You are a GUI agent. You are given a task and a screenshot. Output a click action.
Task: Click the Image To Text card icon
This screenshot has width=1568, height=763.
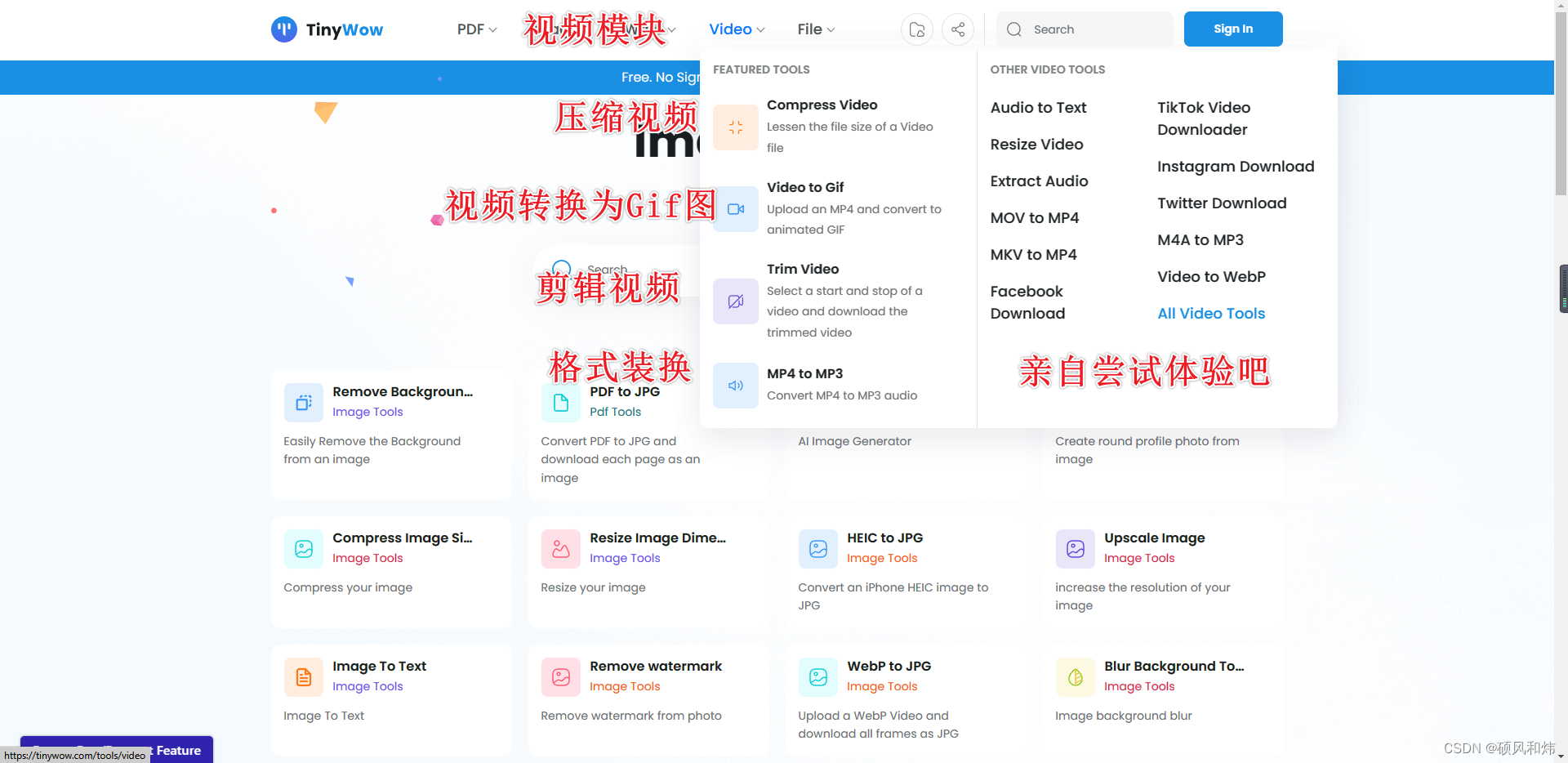[x=304, y=677]
